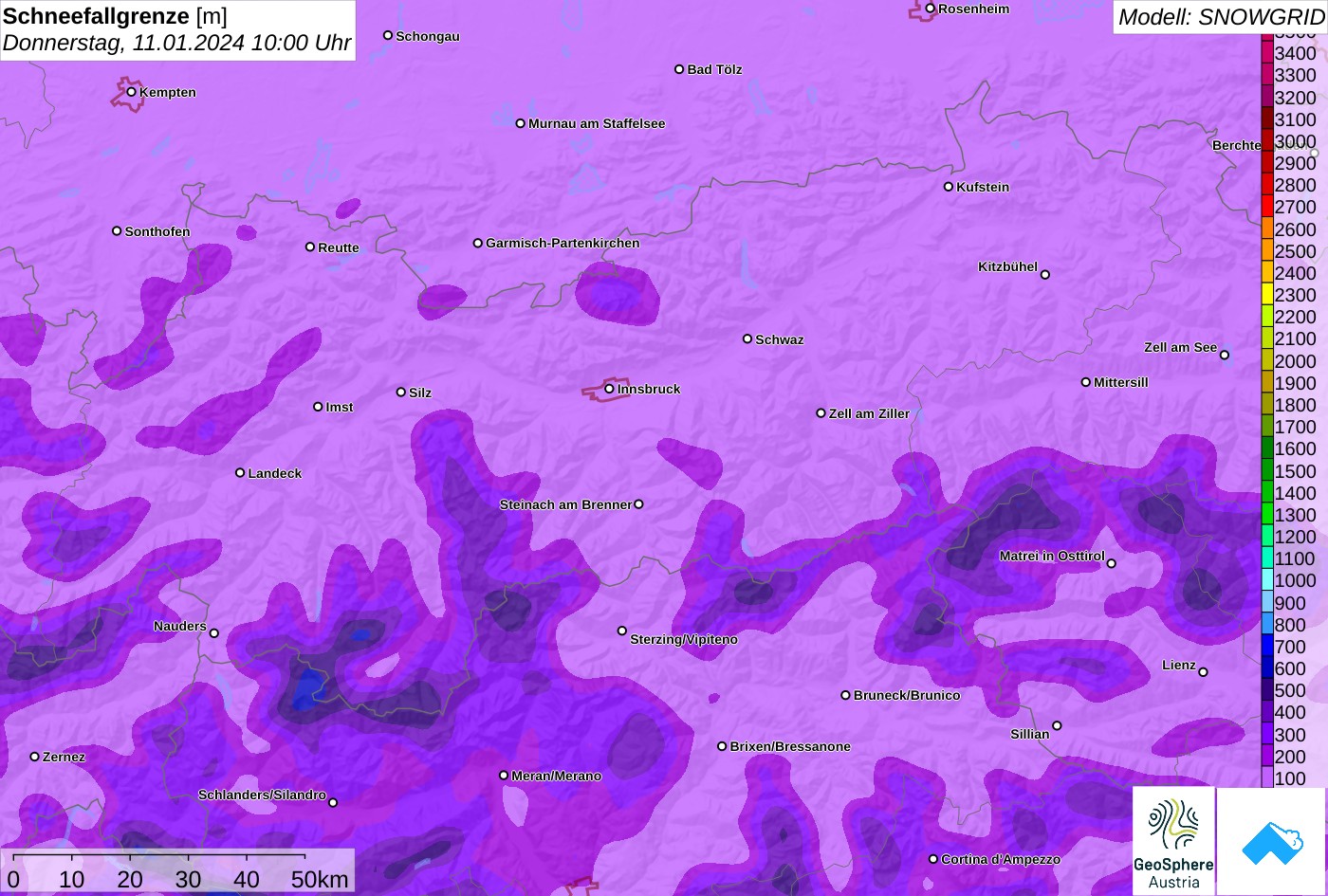Click the date 'Donnerstag, 11.01.2024 10:00 Uhr'
This screenshot has height=896, width=1328.
click(177, 44)
